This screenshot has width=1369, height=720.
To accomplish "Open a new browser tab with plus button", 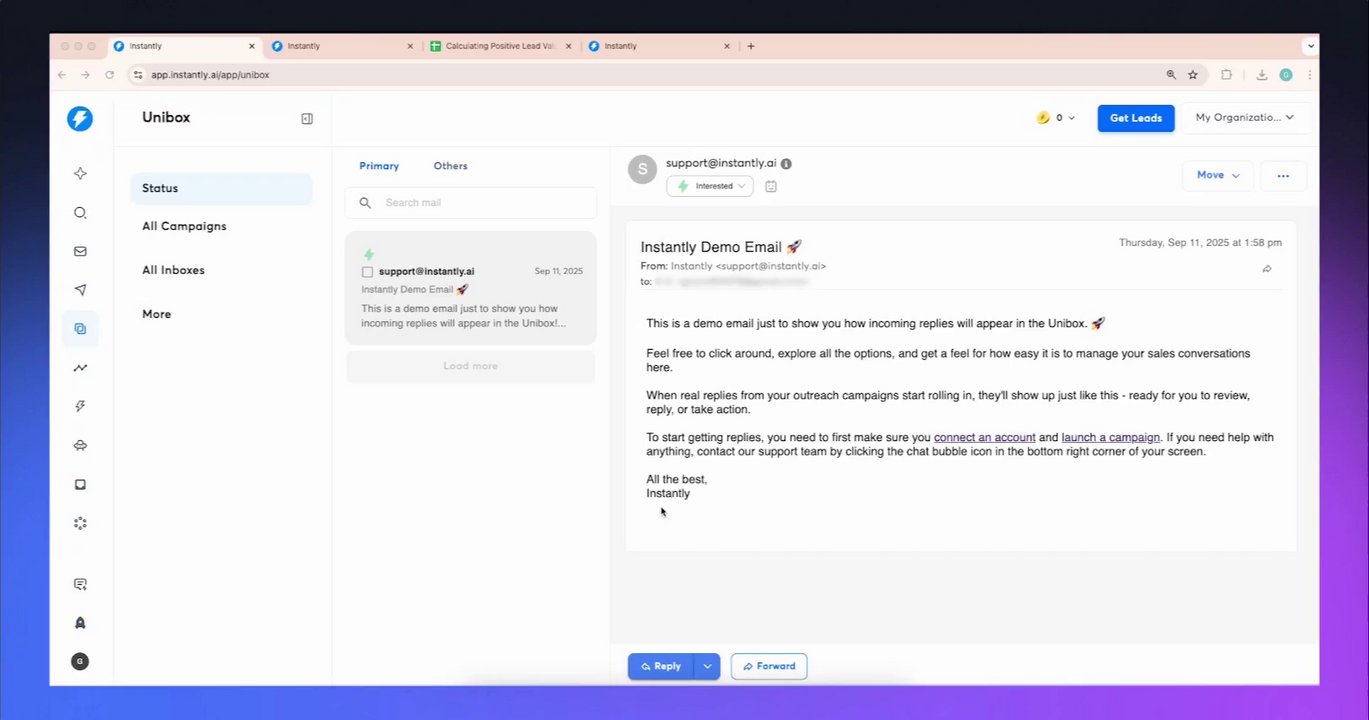I will pos(751,46).
